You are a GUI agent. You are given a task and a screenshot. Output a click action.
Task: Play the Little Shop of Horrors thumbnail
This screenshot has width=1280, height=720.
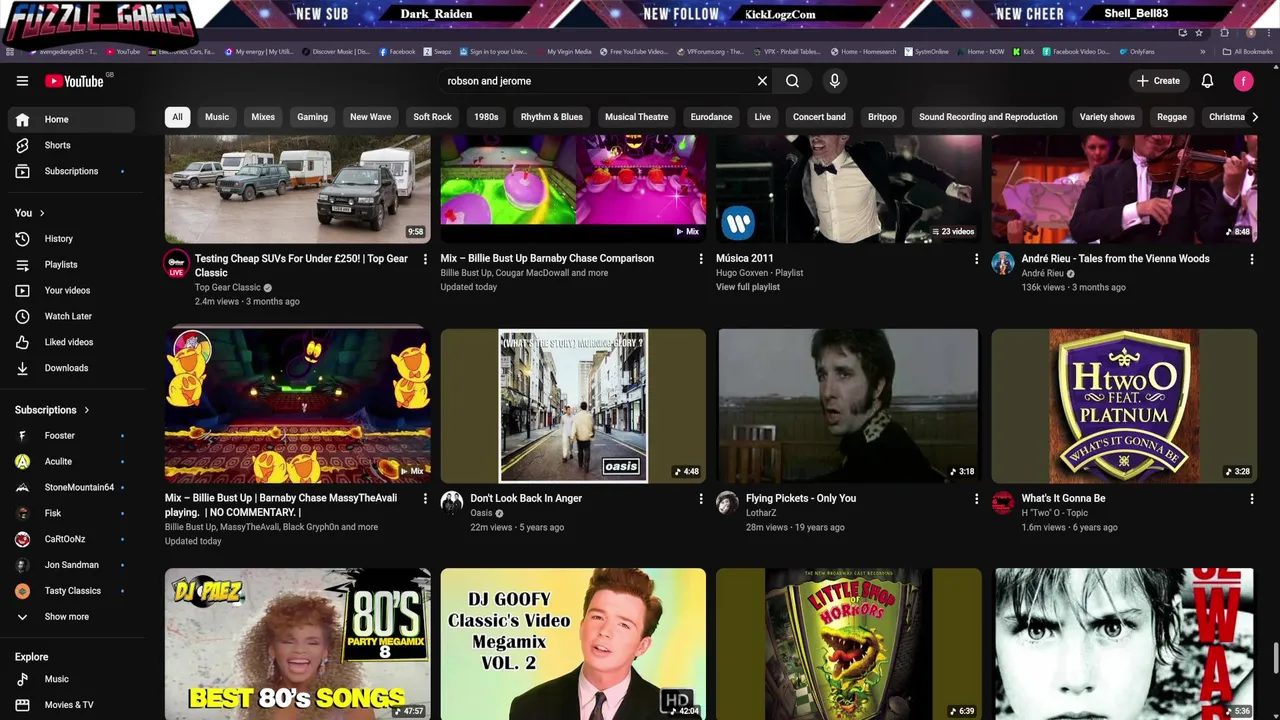pyautogui.click(x=849, y=644)
